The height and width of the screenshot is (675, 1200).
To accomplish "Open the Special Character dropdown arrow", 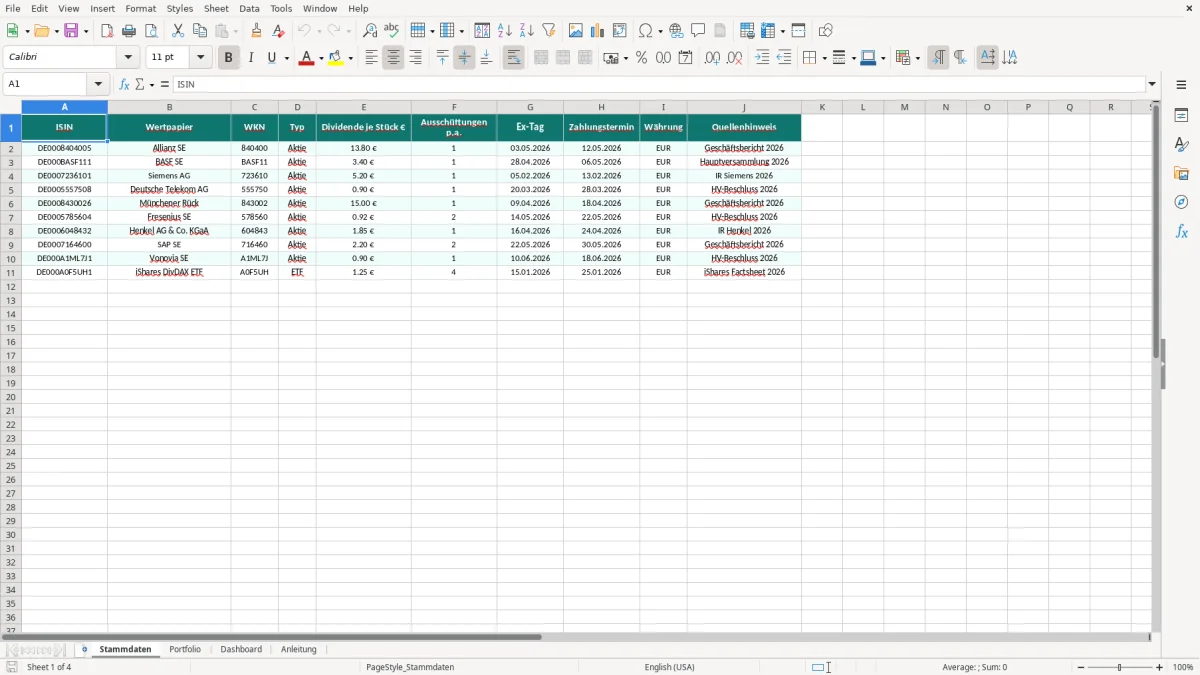I will tap(661, 31).
